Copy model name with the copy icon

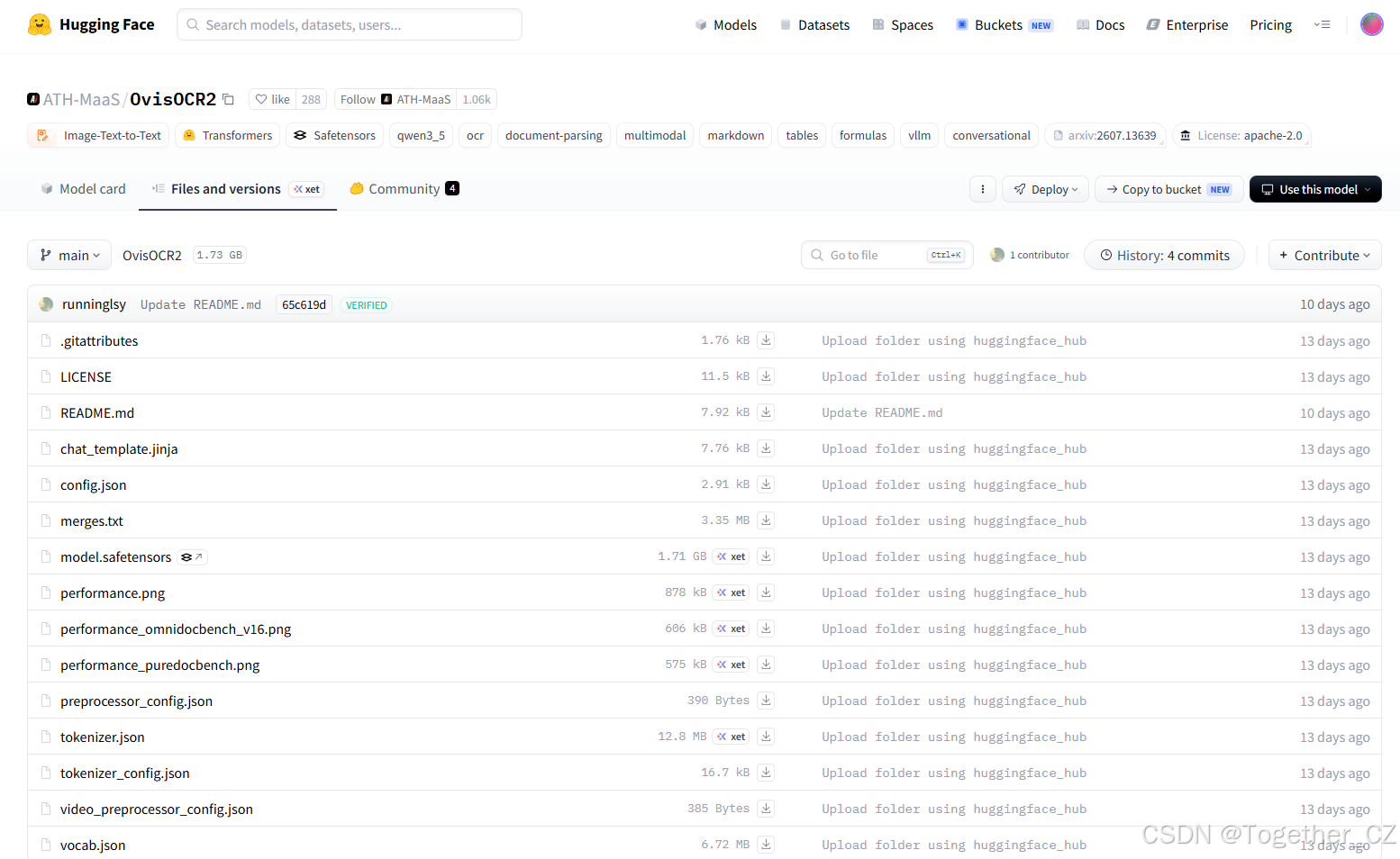(229, 99)
